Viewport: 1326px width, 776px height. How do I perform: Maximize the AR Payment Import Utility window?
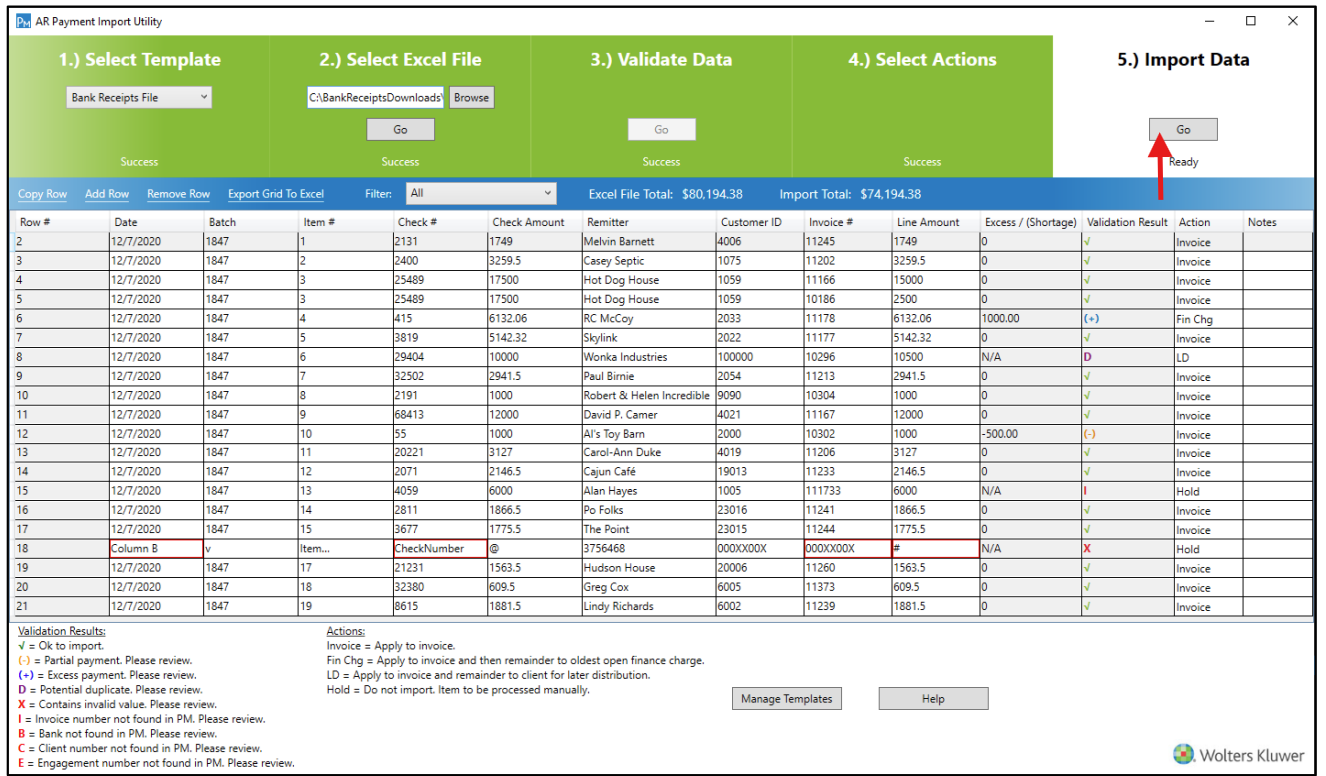tap(1251, 21)
